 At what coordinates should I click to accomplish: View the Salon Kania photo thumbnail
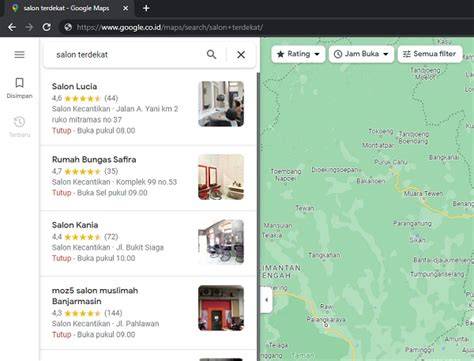pyautogui.click(x=221, y=242)
